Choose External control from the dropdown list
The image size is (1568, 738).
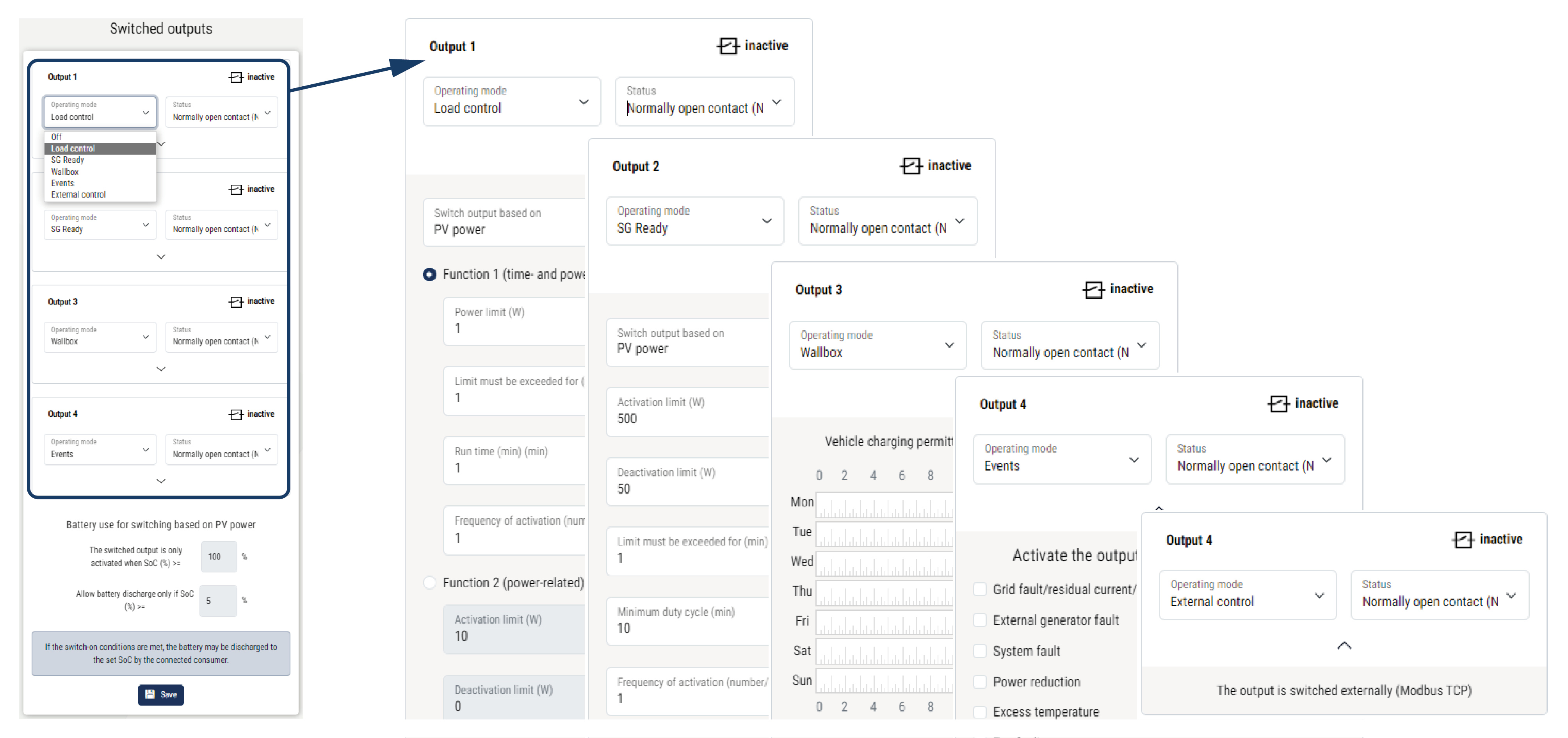click(x=78, y=195)
